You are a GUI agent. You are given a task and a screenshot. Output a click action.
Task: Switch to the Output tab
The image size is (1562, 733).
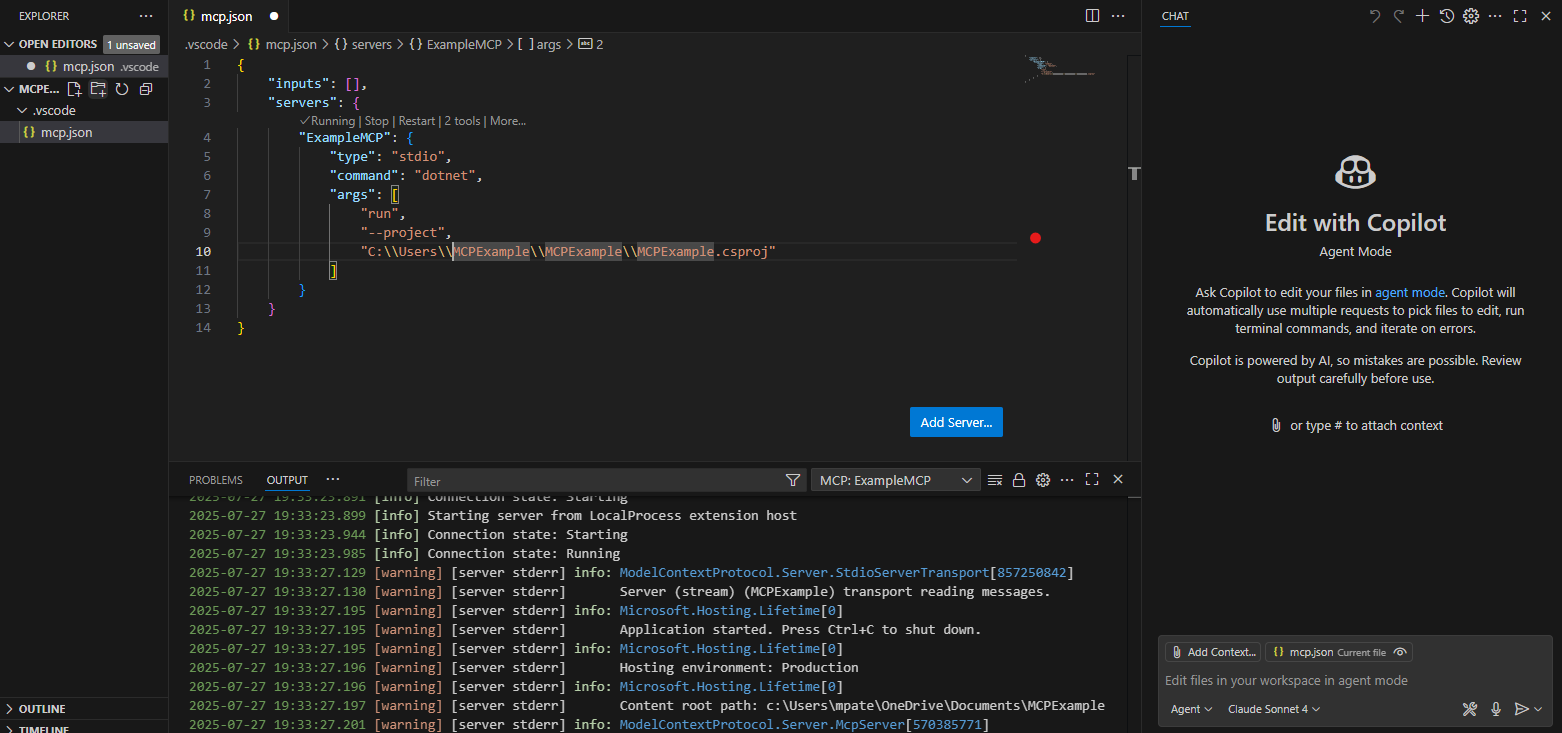[287, 480]
